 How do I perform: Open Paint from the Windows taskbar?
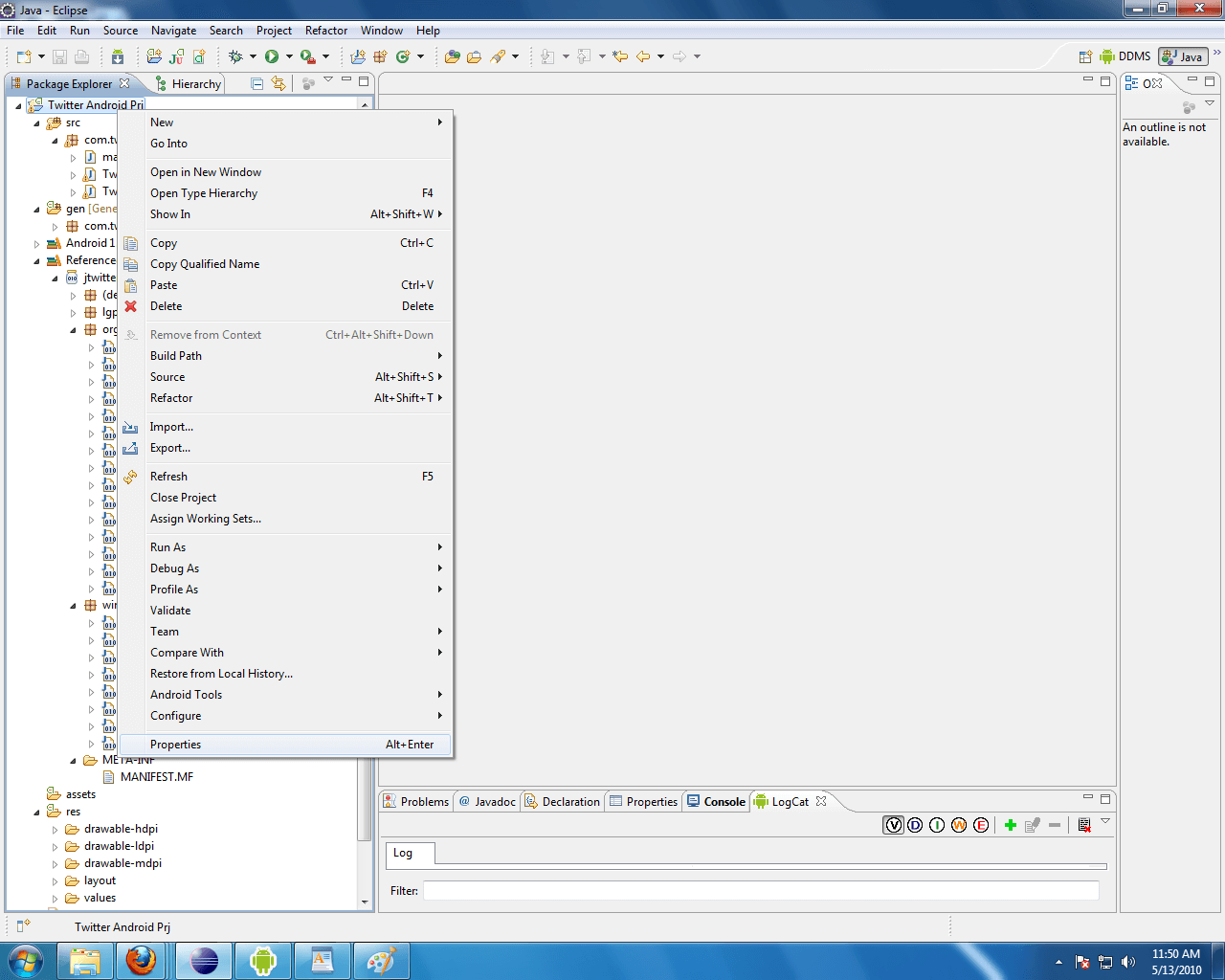pyautogui.click(x=381, y=961)
